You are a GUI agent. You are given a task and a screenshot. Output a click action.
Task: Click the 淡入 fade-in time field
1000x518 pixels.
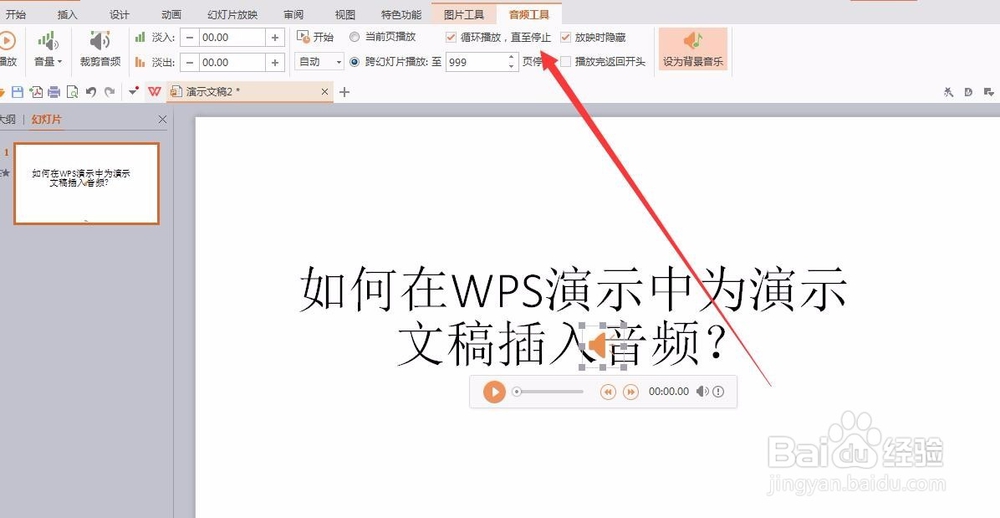tap(232, 38)
